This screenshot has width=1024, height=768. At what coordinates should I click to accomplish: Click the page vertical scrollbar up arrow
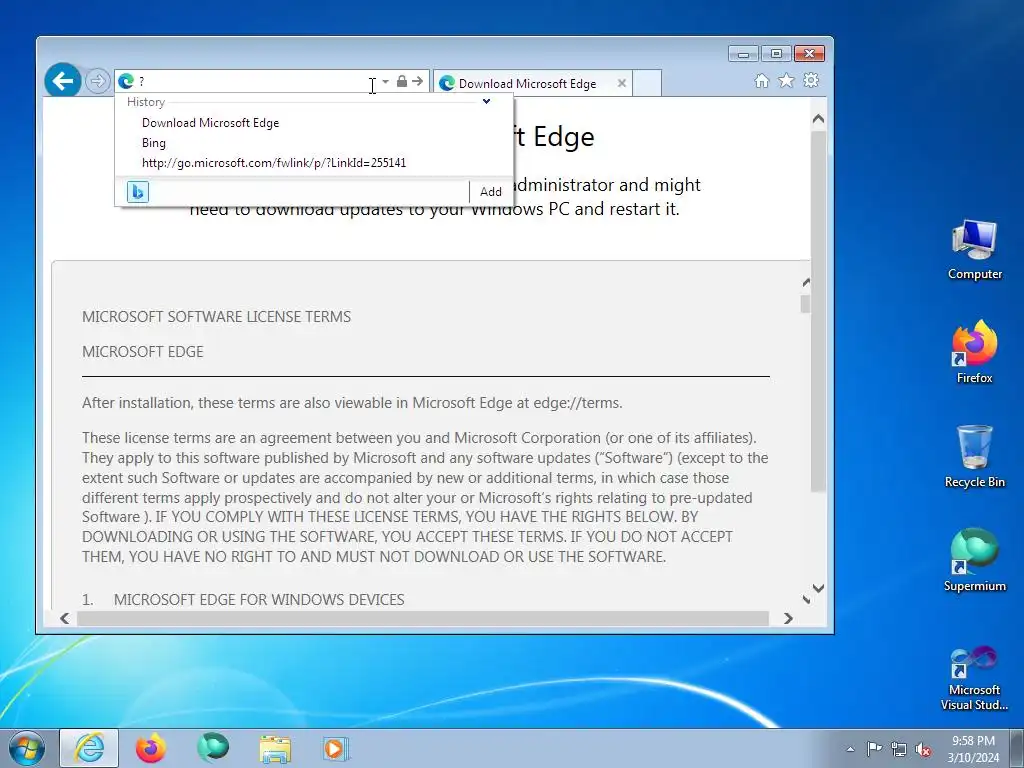[818, 119]
